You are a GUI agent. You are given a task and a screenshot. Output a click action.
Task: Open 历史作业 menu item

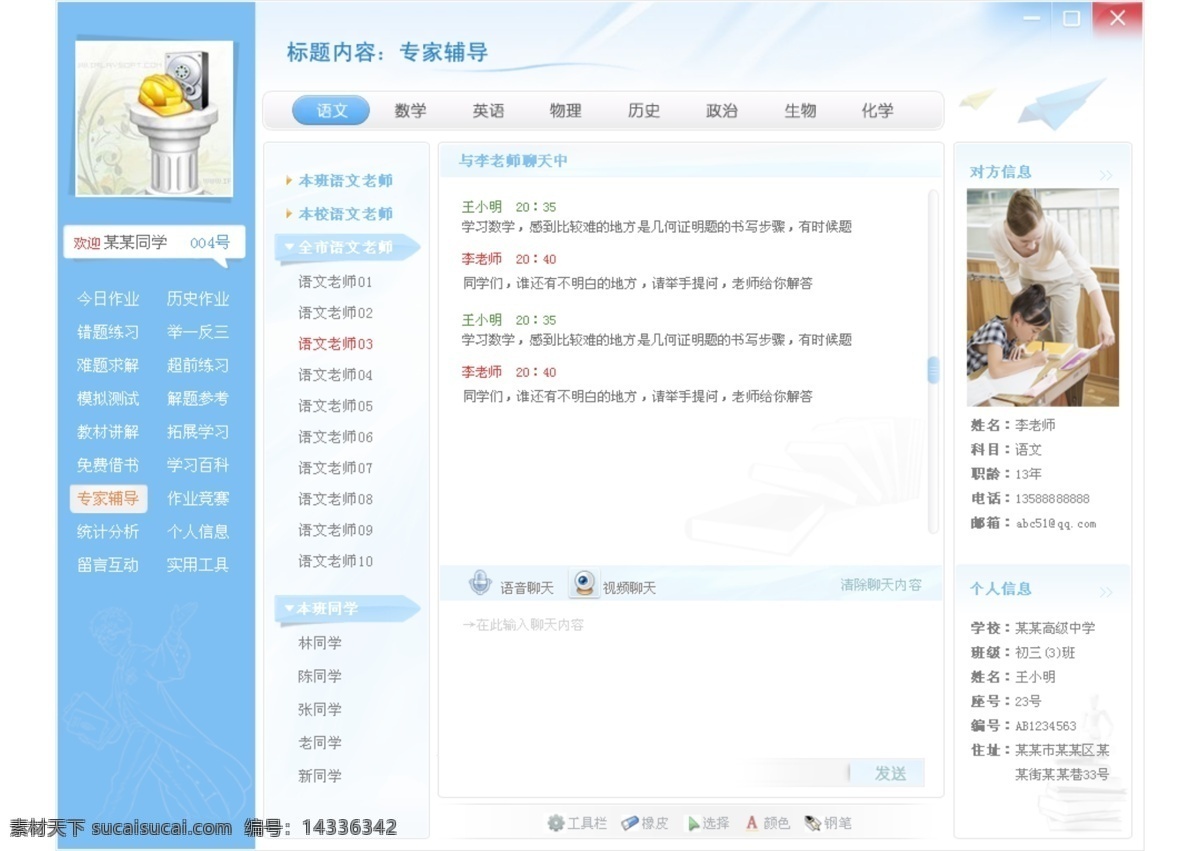point(198,299)
